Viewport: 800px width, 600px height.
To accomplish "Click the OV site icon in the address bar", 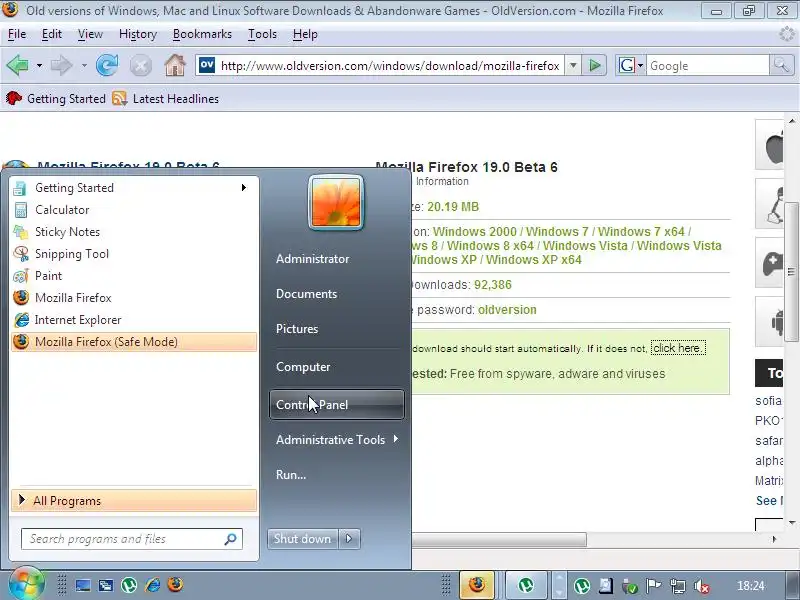I will (207, 65).
